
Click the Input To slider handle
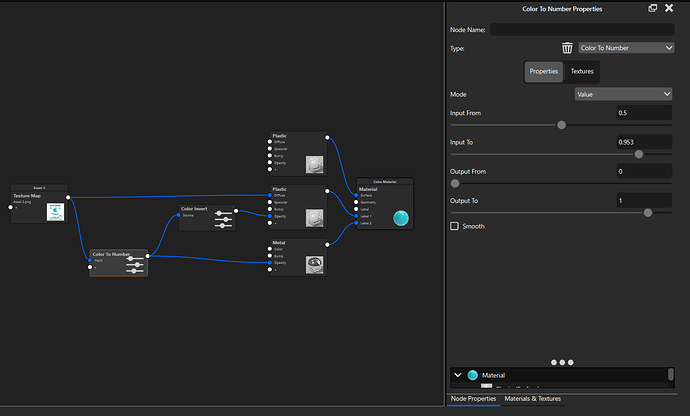pyautogui.click(x=639, y=154)
